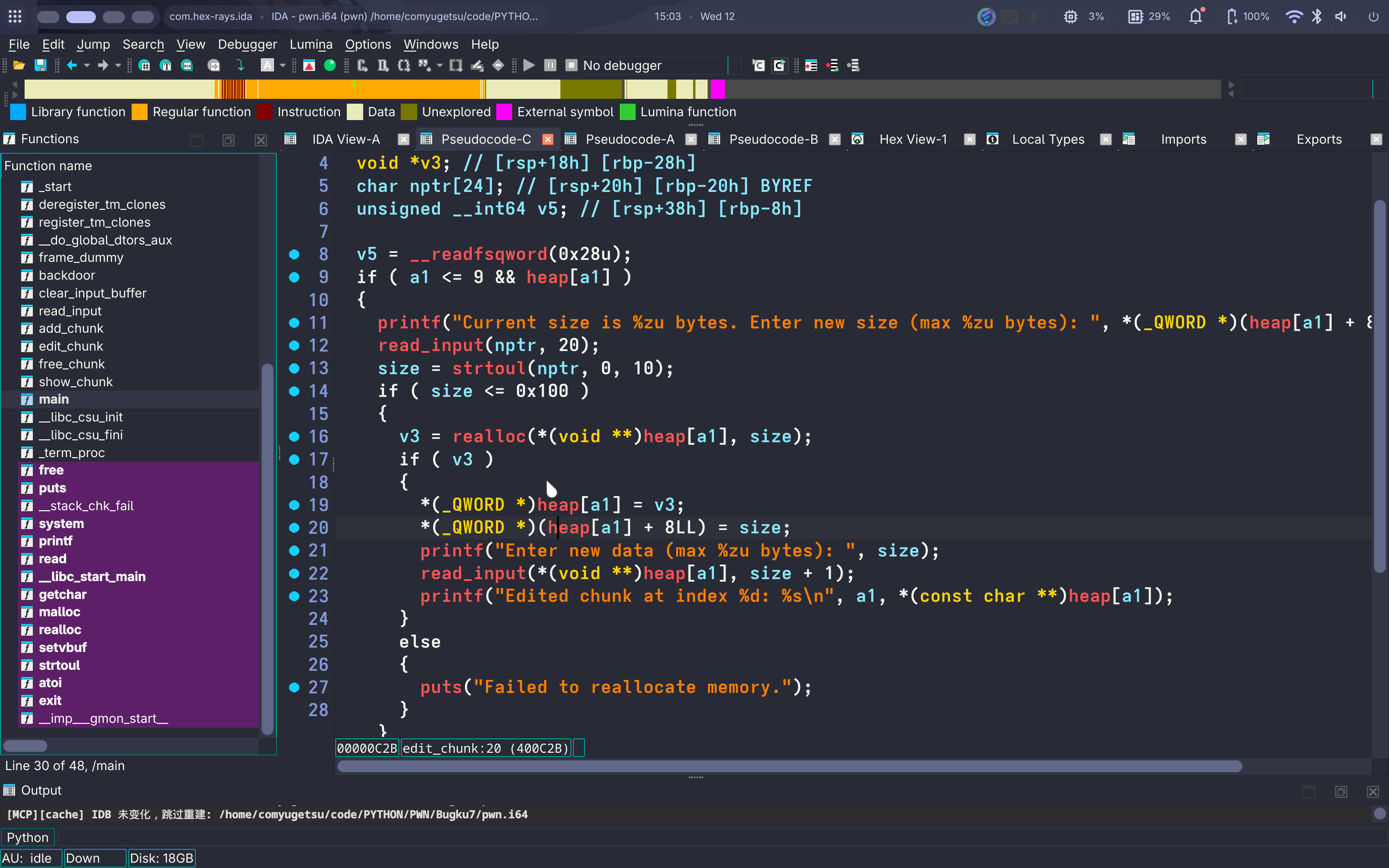Click the green circle toolbar icon
1389x868 pixels.
pyautogui.click(x=329, y=66)
